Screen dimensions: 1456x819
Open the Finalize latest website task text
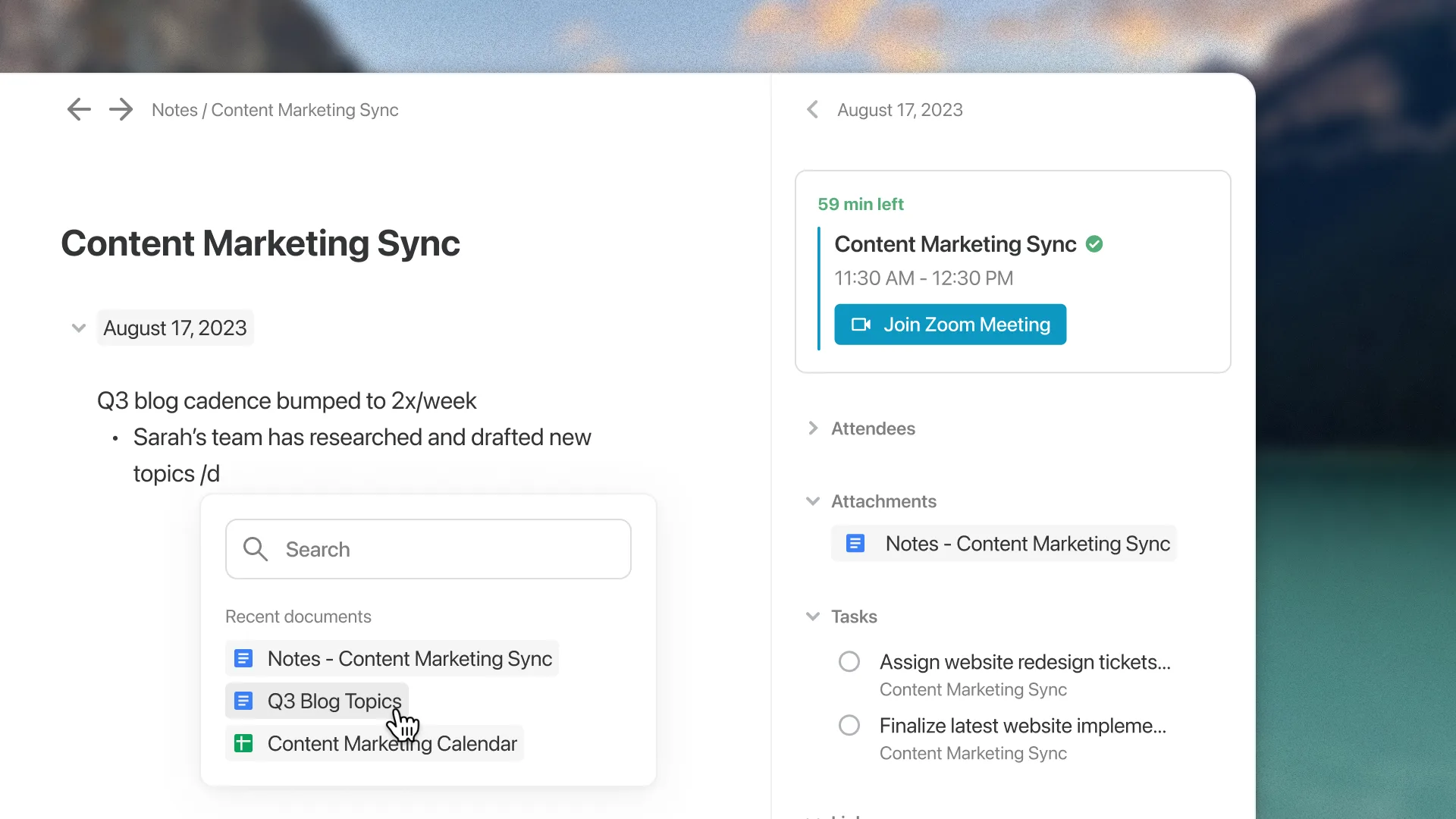(1023, 726)
